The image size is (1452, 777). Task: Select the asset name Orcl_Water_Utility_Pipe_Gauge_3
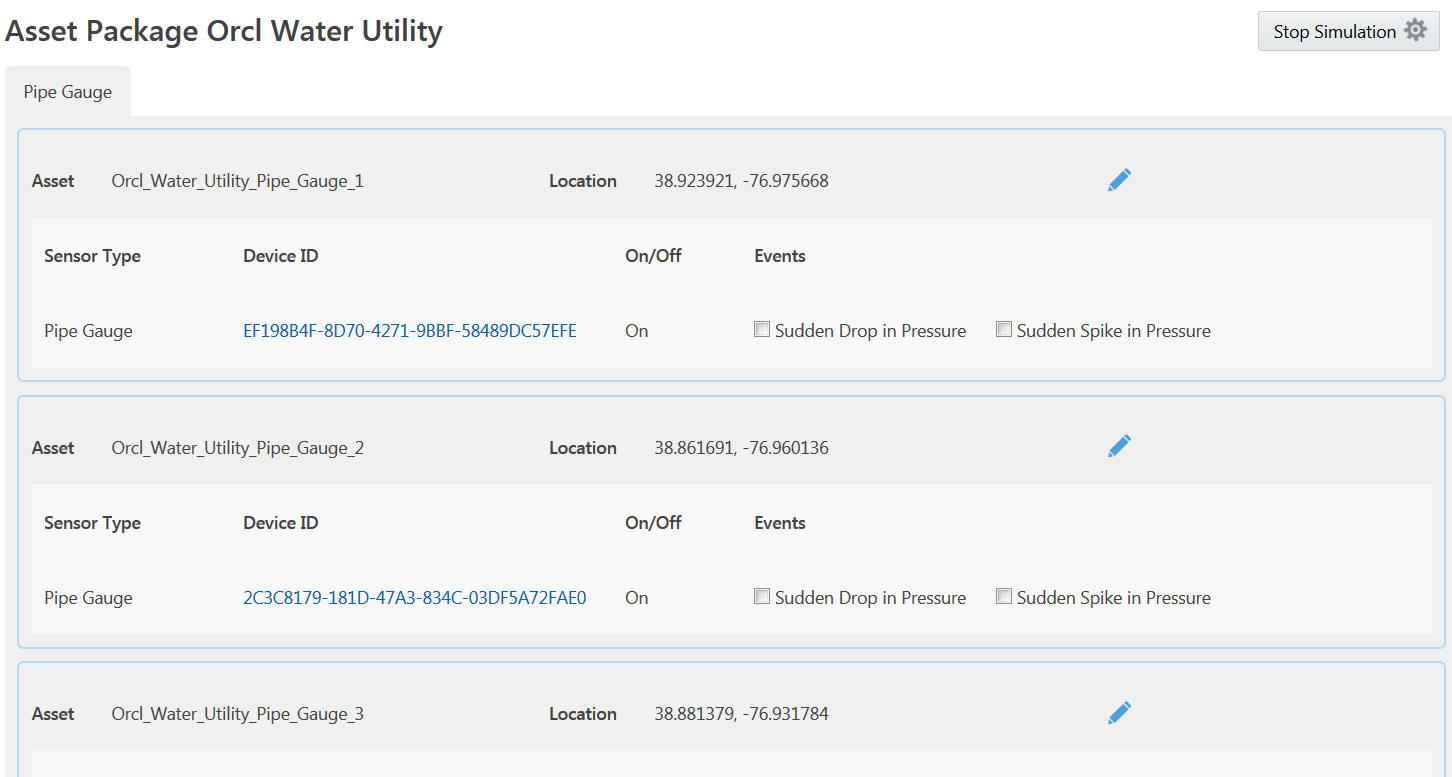(x=238, y=714)
